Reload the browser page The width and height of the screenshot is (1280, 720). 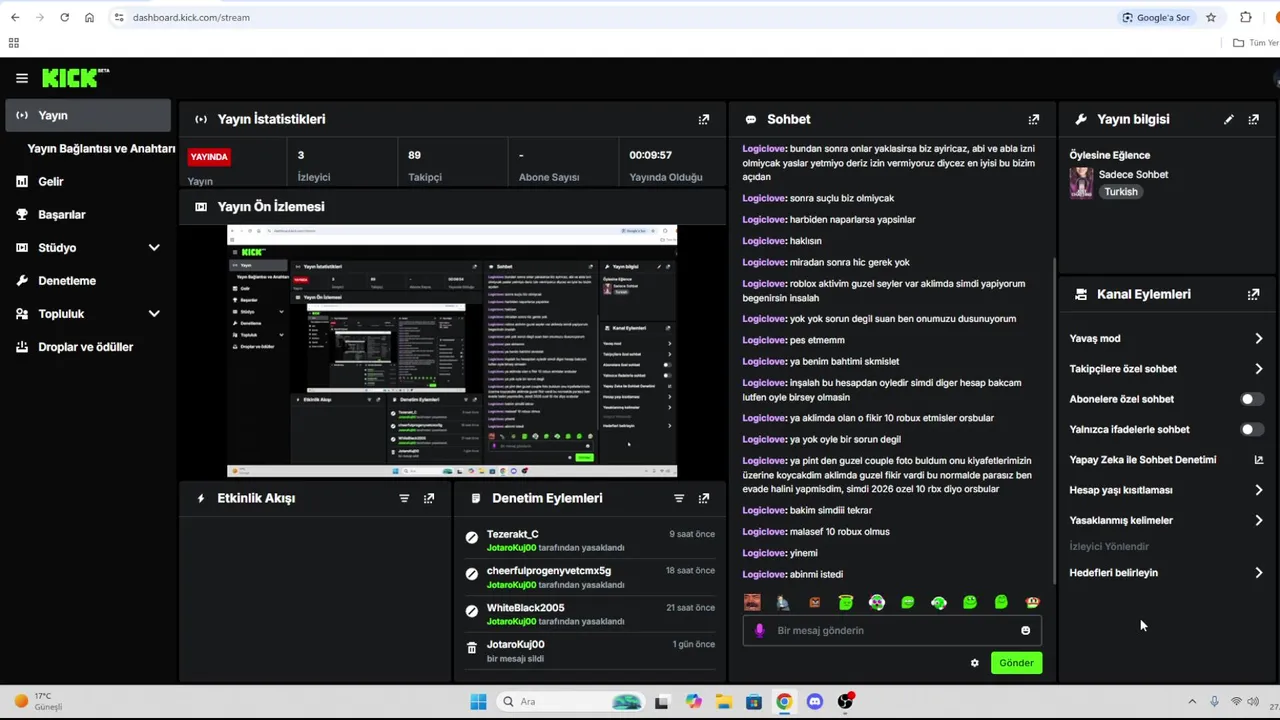click(64, 17)
